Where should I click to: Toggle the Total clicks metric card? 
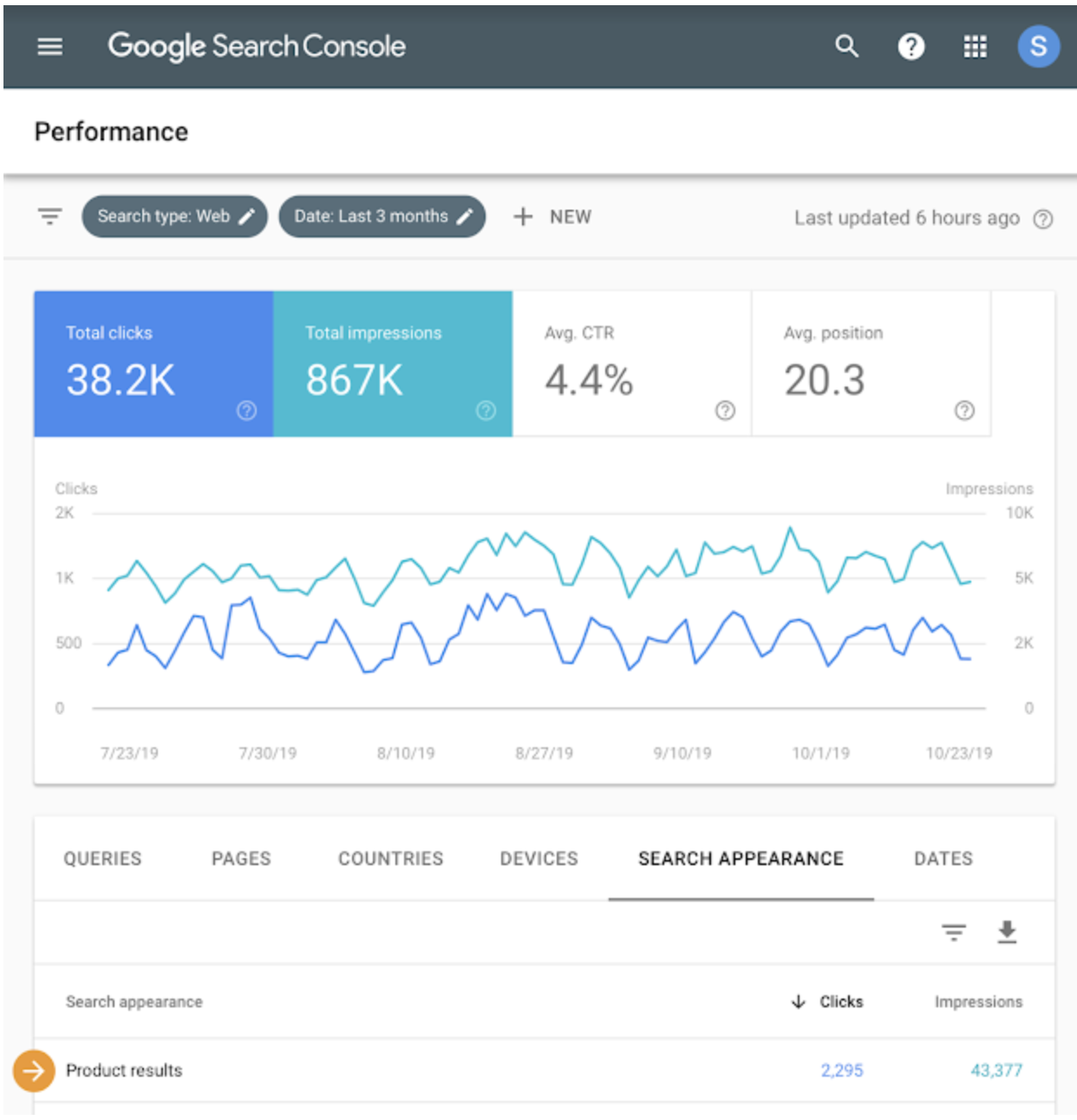coord(153,364)
